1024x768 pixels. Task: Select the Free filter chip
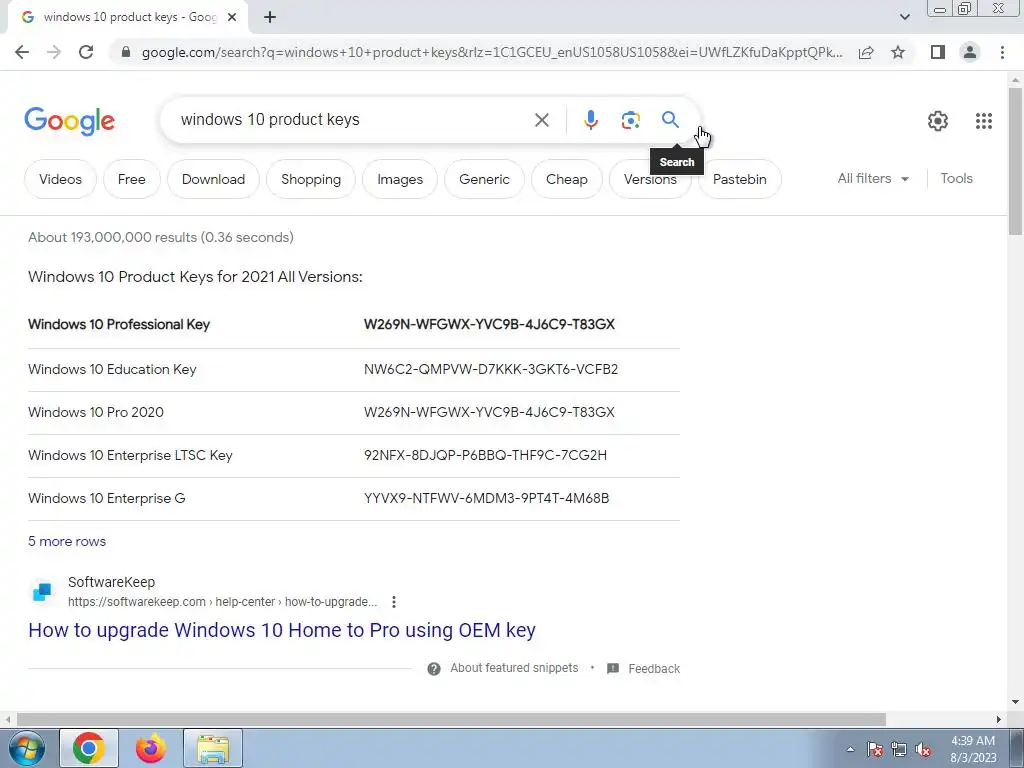[x=131, y=179]
